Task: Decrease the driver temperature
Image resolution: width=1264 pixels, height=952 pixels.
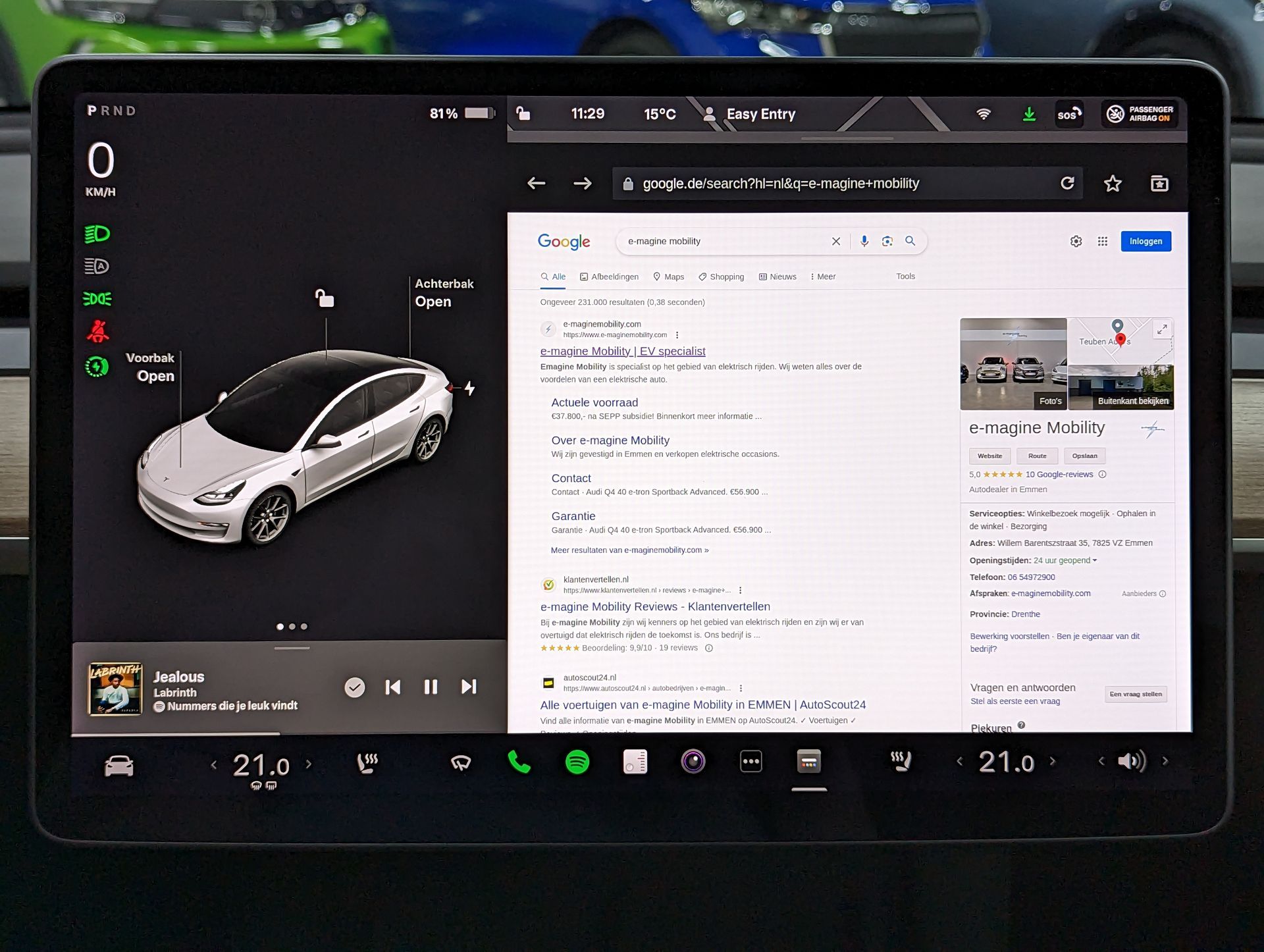Action: tap(214, 765)
